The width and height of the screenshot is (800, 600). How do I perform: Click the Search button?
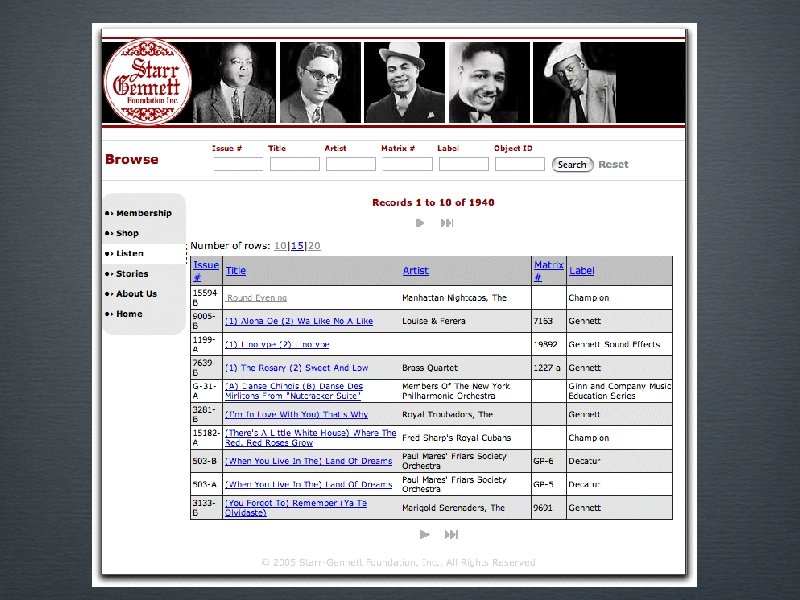pyautogui.click(x=572, y=164)
